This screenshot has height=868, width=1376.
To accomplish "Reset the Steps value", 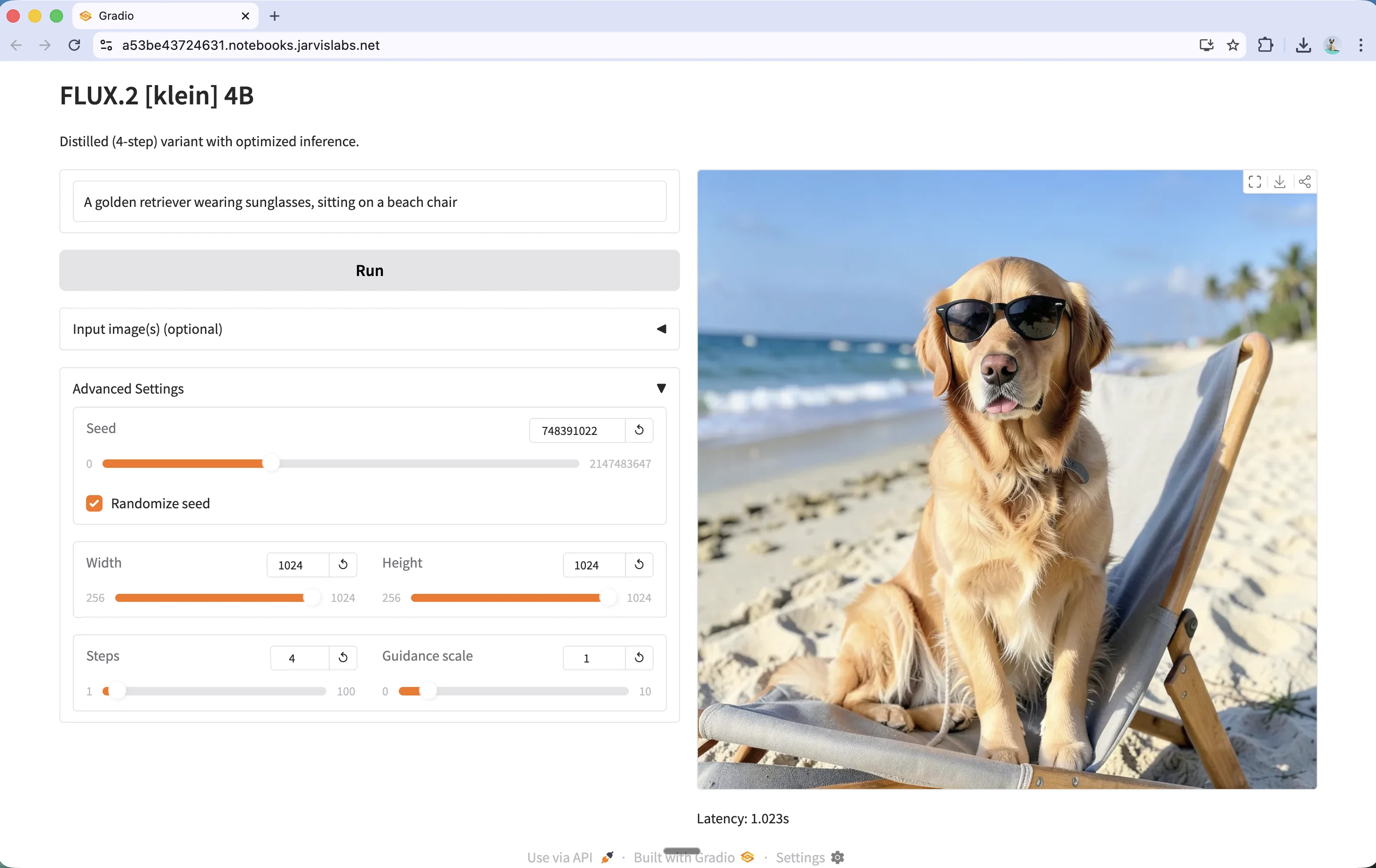I will (343, 658).
